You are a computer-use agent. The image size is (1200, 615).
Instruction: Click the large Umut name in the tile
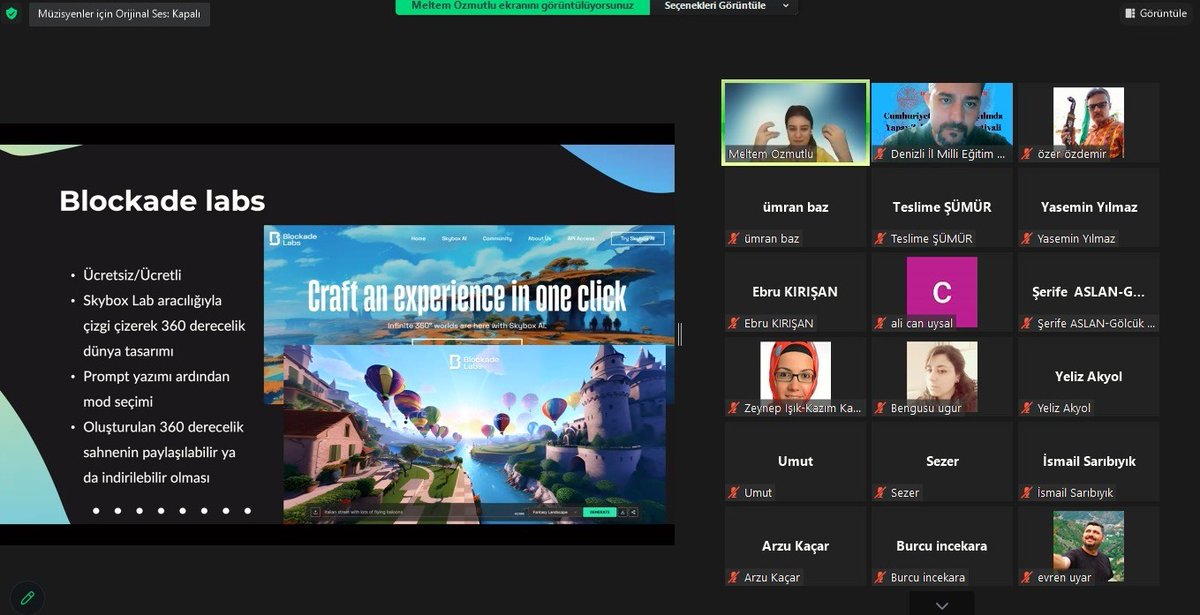pyautogui.click(x=795, y=461)
